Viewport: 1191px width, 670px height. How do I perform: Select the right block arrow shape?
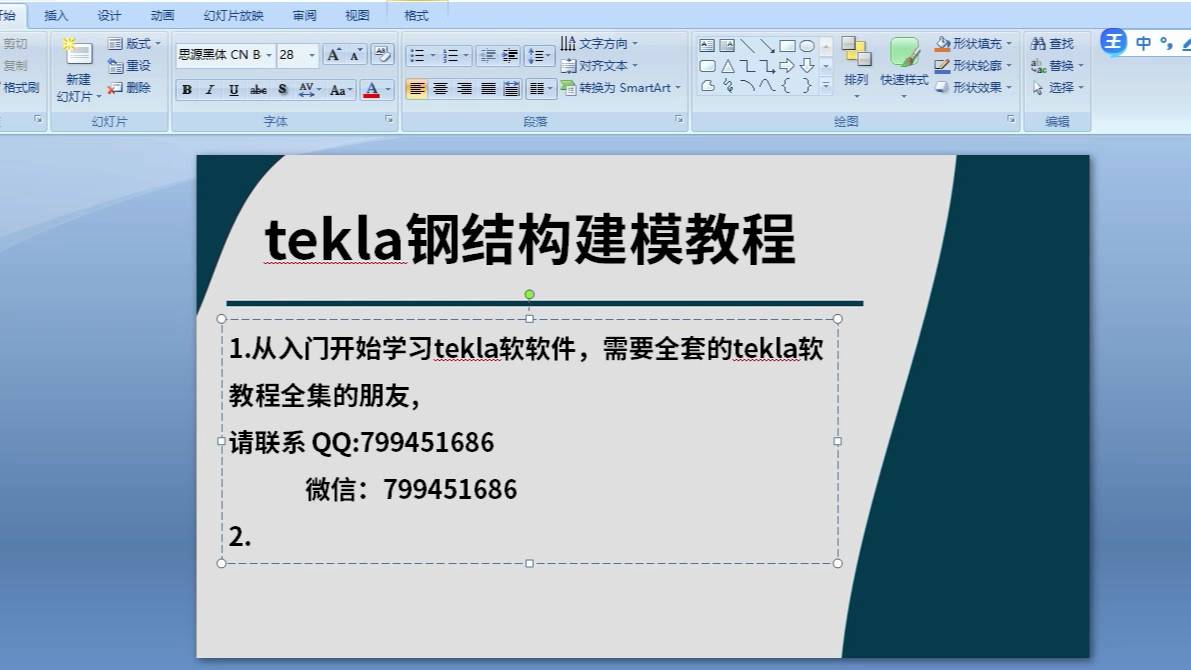[787, 66]
